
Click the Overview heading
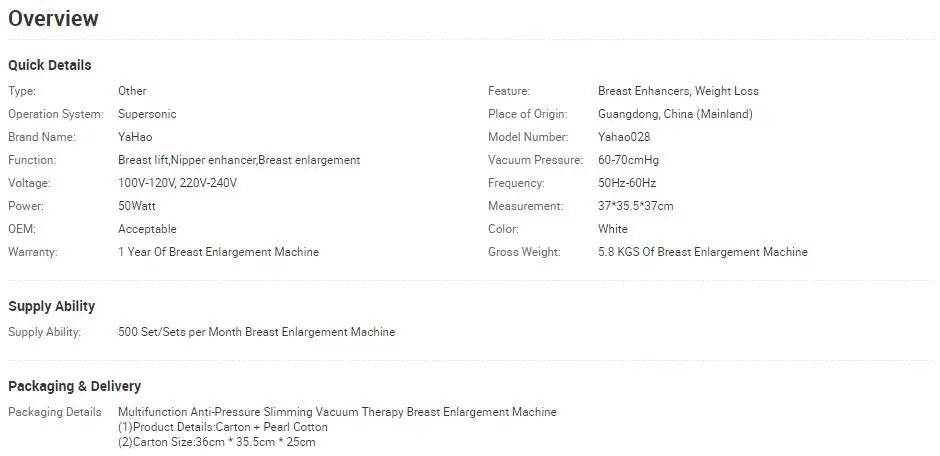click(53, 19)
